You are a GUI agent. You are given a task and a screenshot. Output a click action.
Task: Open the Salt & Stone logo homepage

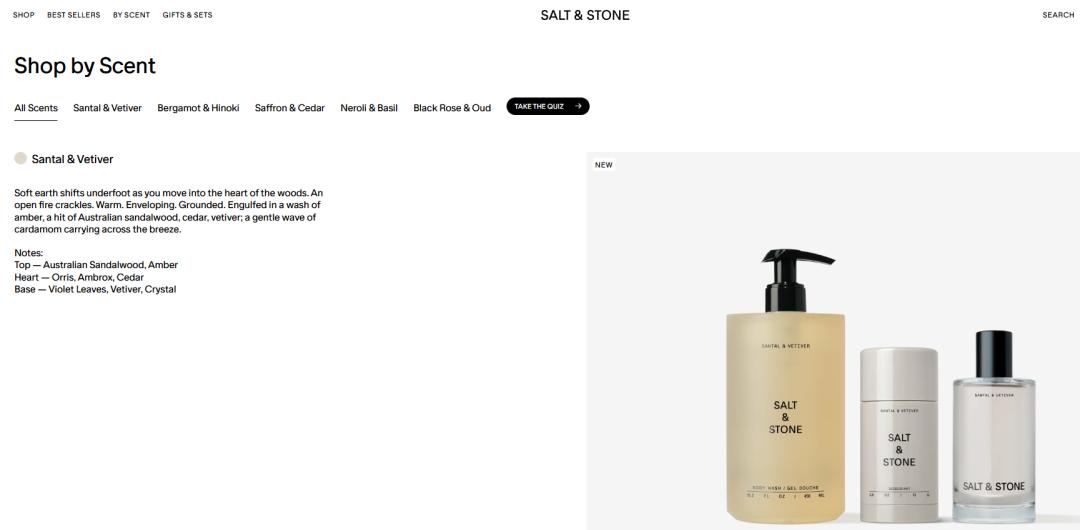585,15
